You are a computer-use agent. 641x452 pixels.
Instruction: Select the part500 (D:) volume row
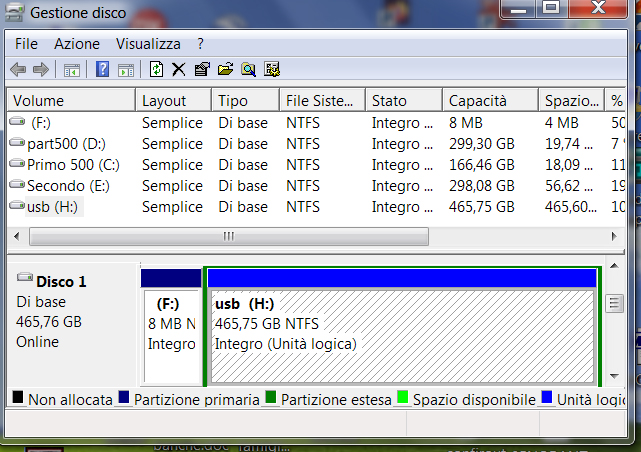pyautogui.click(x=316, y=144)
